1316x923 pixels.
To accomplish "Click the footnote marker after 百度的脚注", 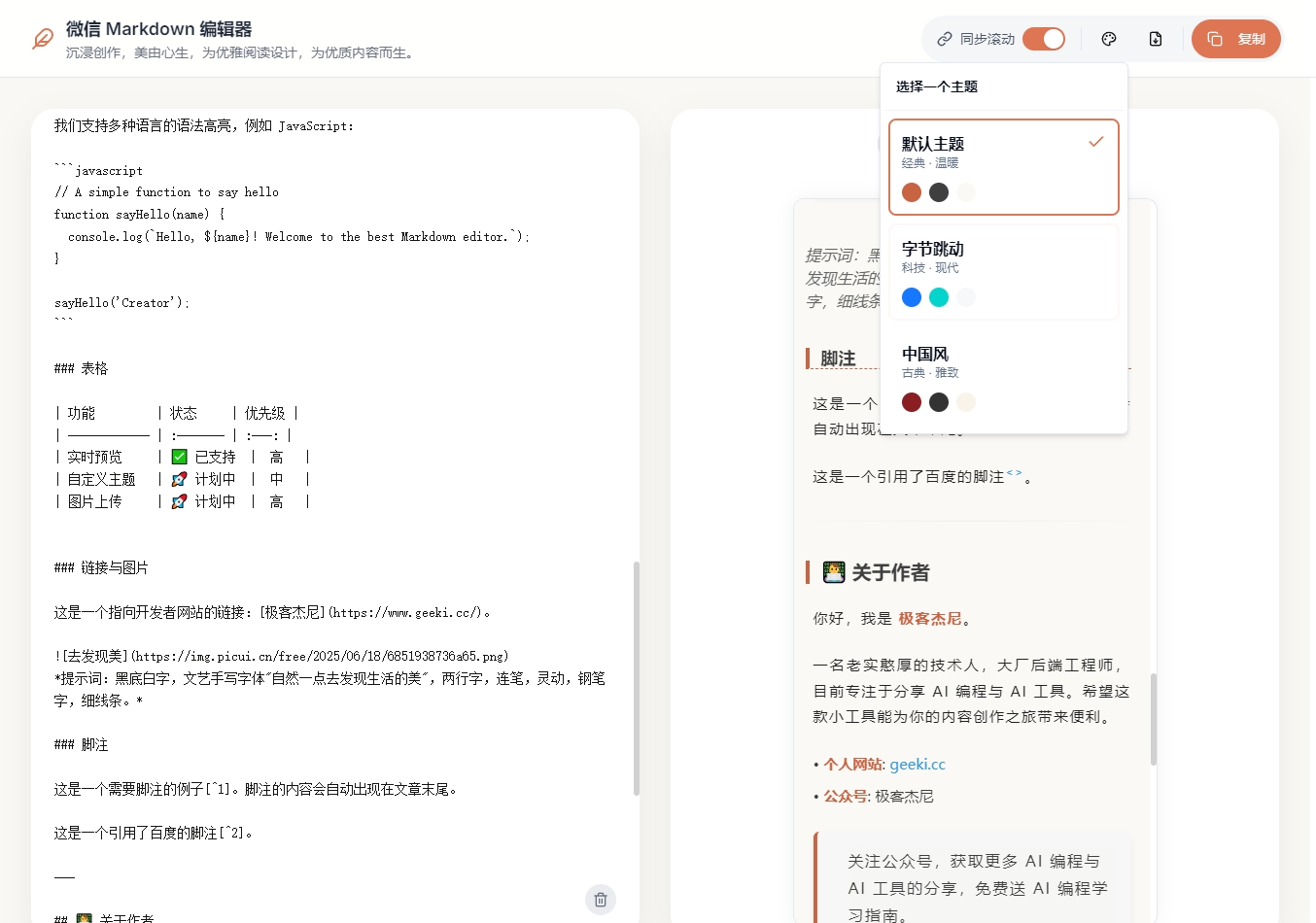I will click(x=1015, y=473).
